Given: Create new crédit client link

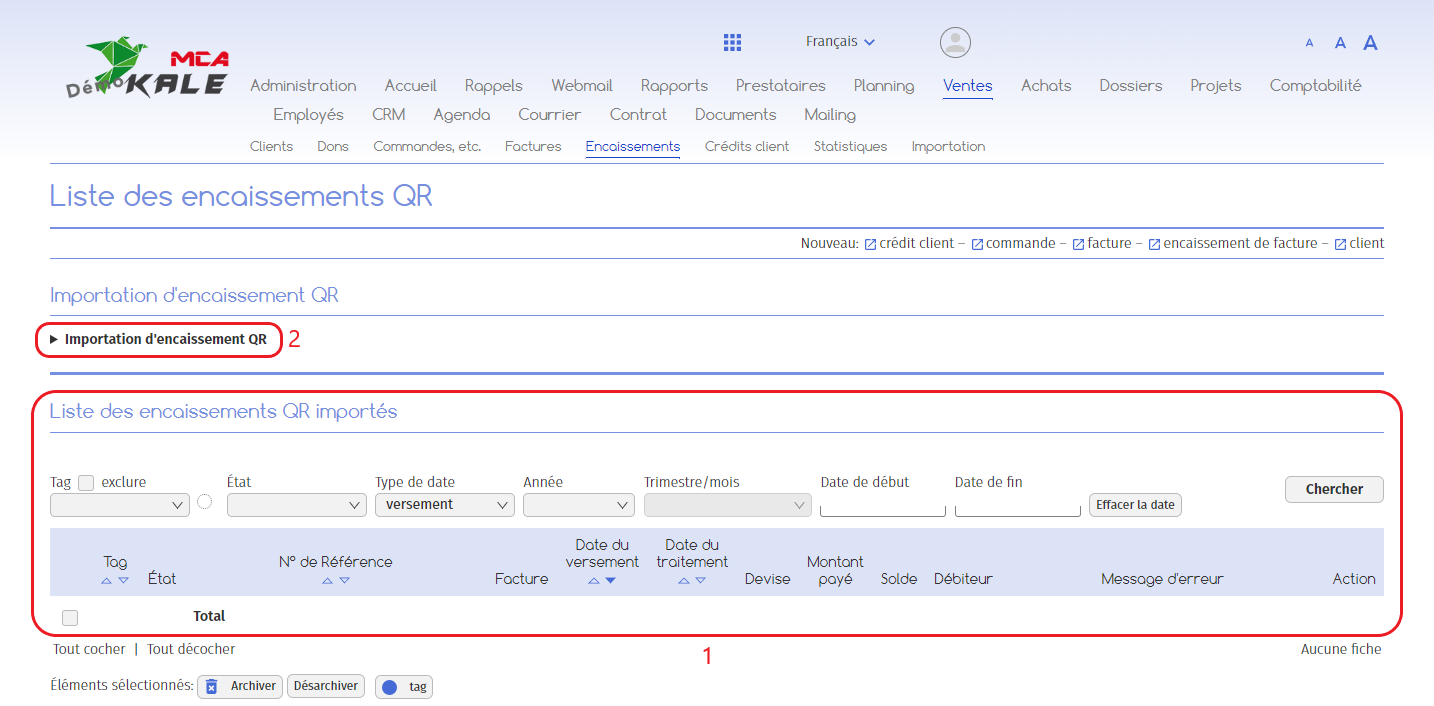Looking at the screenshot, I should (909, 243).
